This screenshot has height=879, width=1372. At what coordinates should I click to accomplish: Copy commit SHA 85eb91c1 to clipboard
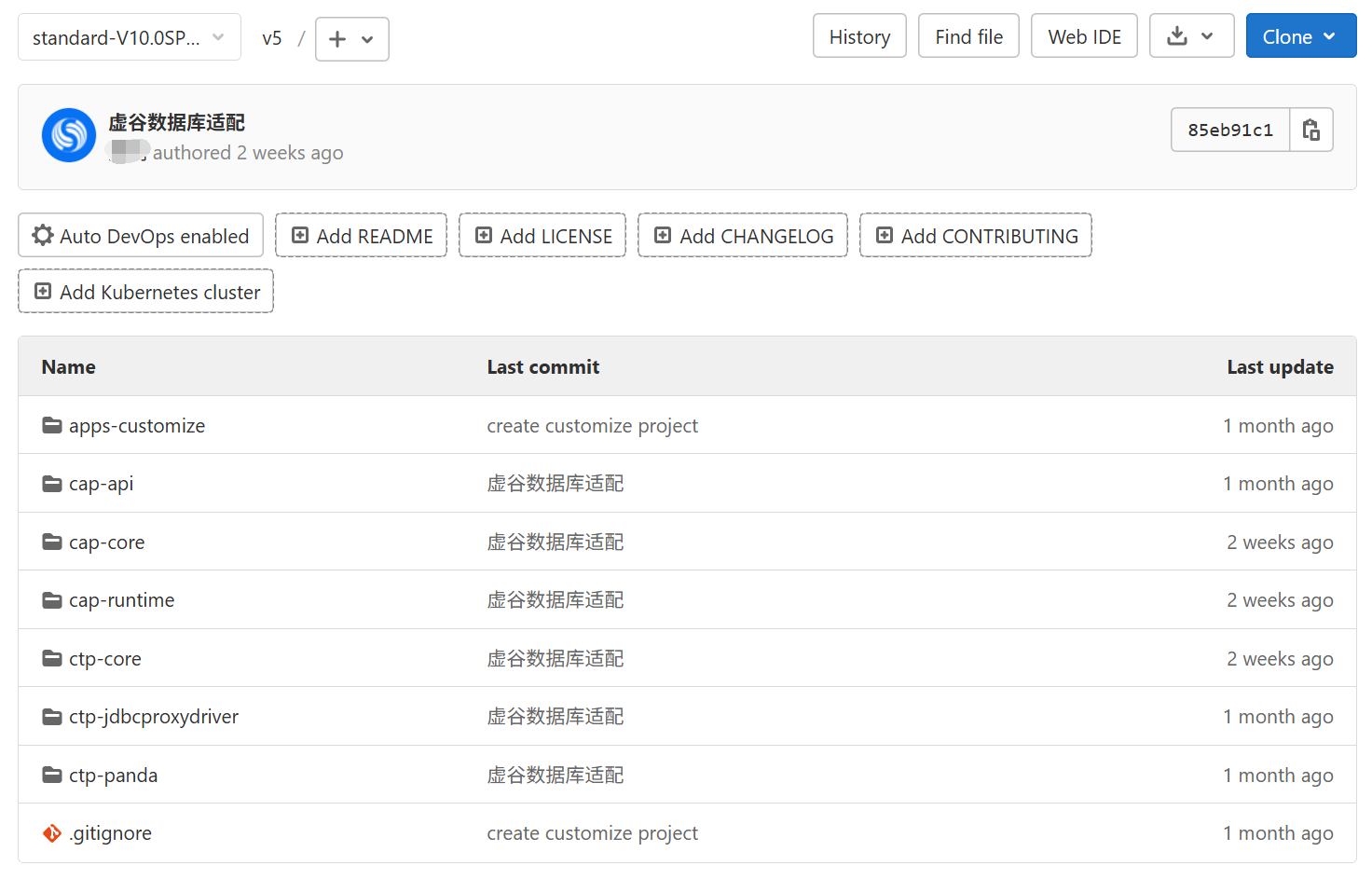[1311, 130]
